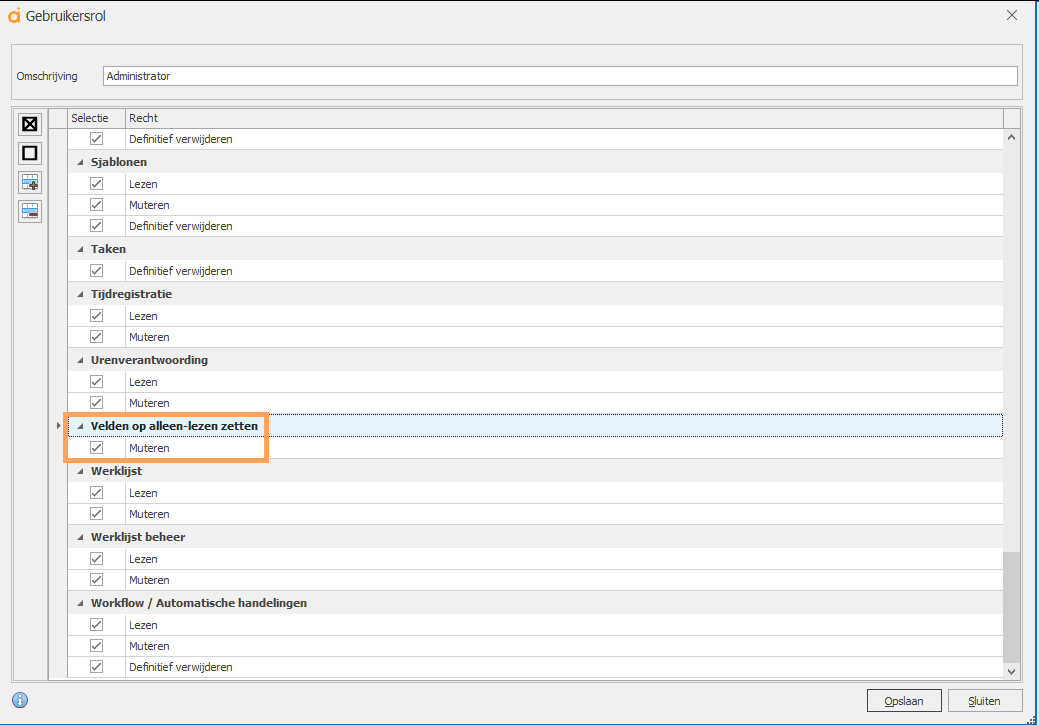
Task: Click the Gebruikersrol app logo icon
Action: coord(14,16)
